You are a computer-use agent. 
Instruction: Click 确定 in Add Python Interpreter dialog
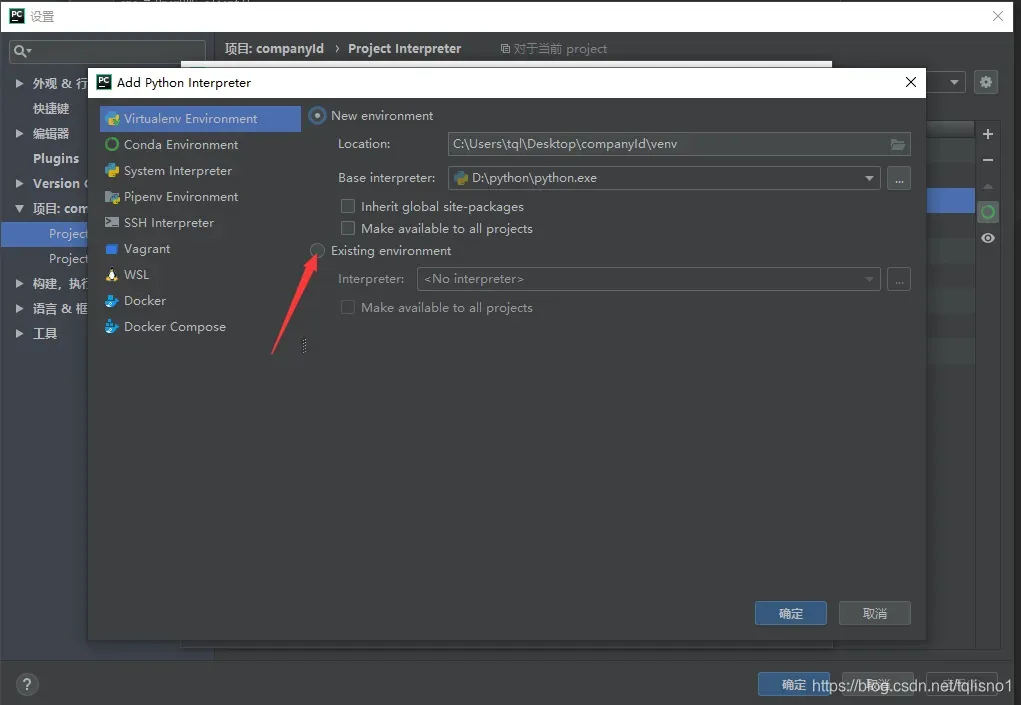pos(790,613)
